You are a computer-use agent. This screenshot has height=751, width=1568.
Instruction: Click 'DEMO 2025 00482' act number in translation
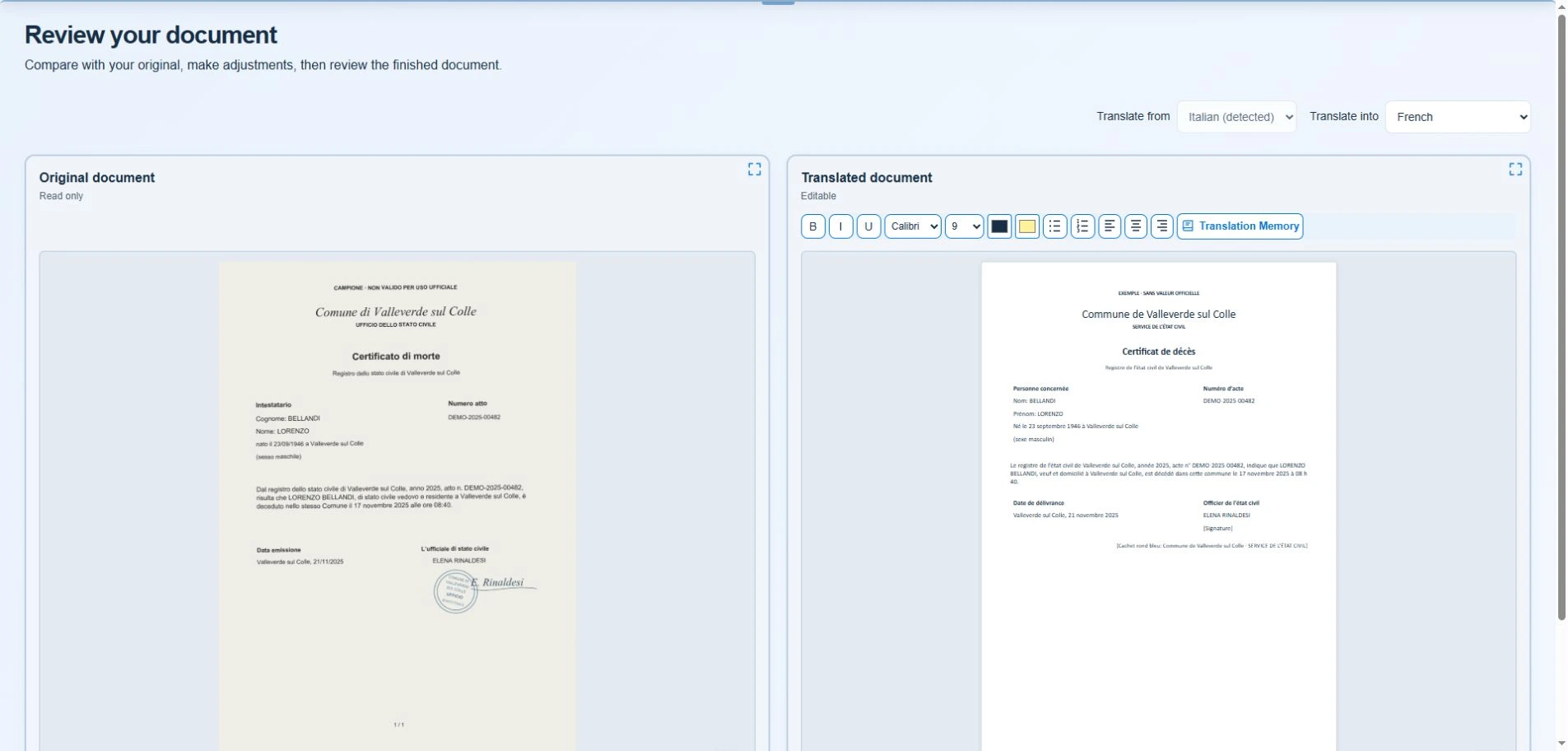click(1229, 401)
